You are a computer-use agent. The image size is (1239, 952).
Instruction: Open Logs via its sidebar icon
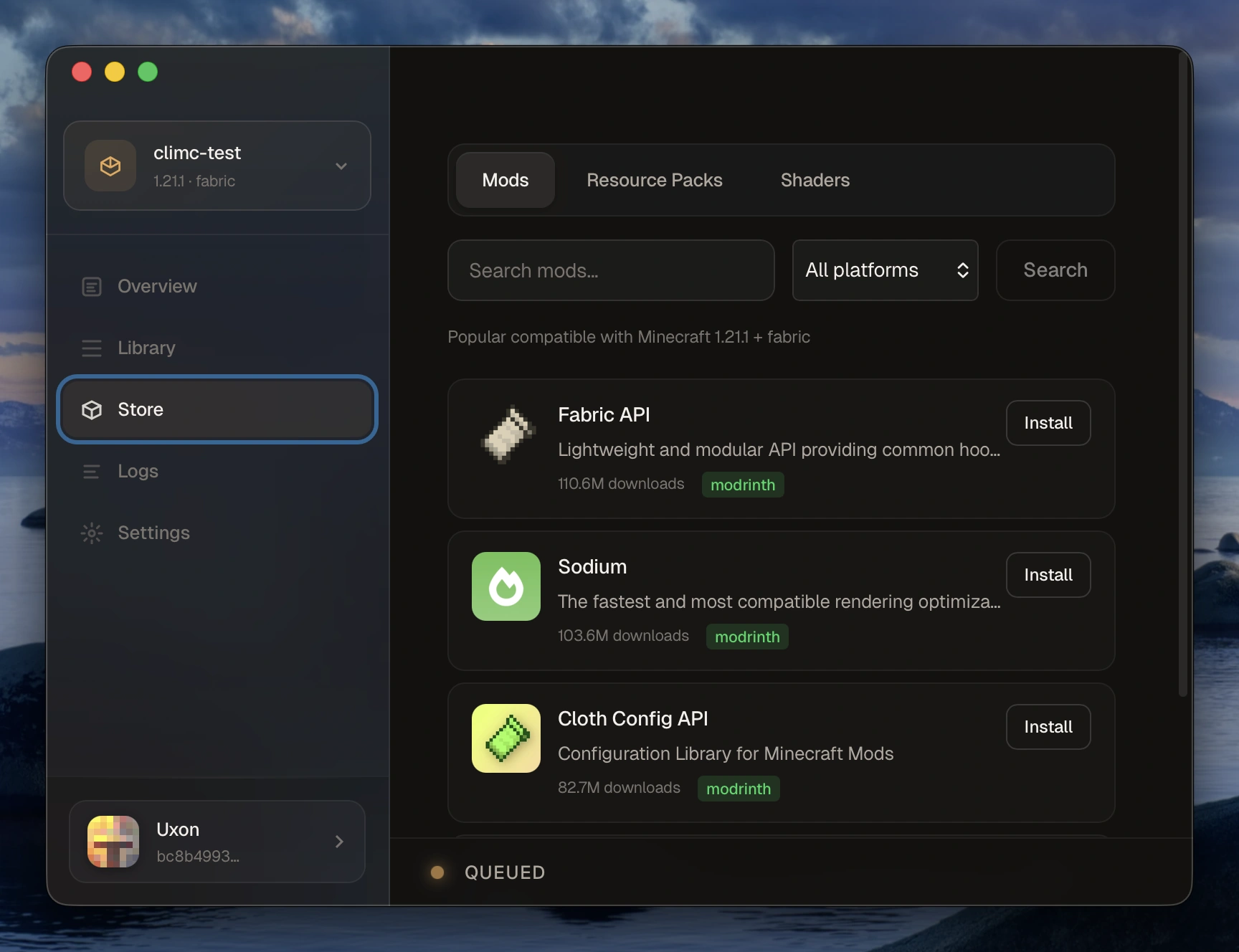[92, 471]
